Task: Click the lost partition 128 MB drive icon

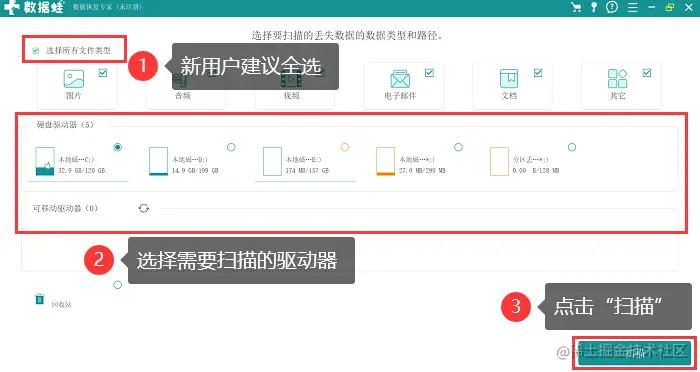Action: coord(499,161)
